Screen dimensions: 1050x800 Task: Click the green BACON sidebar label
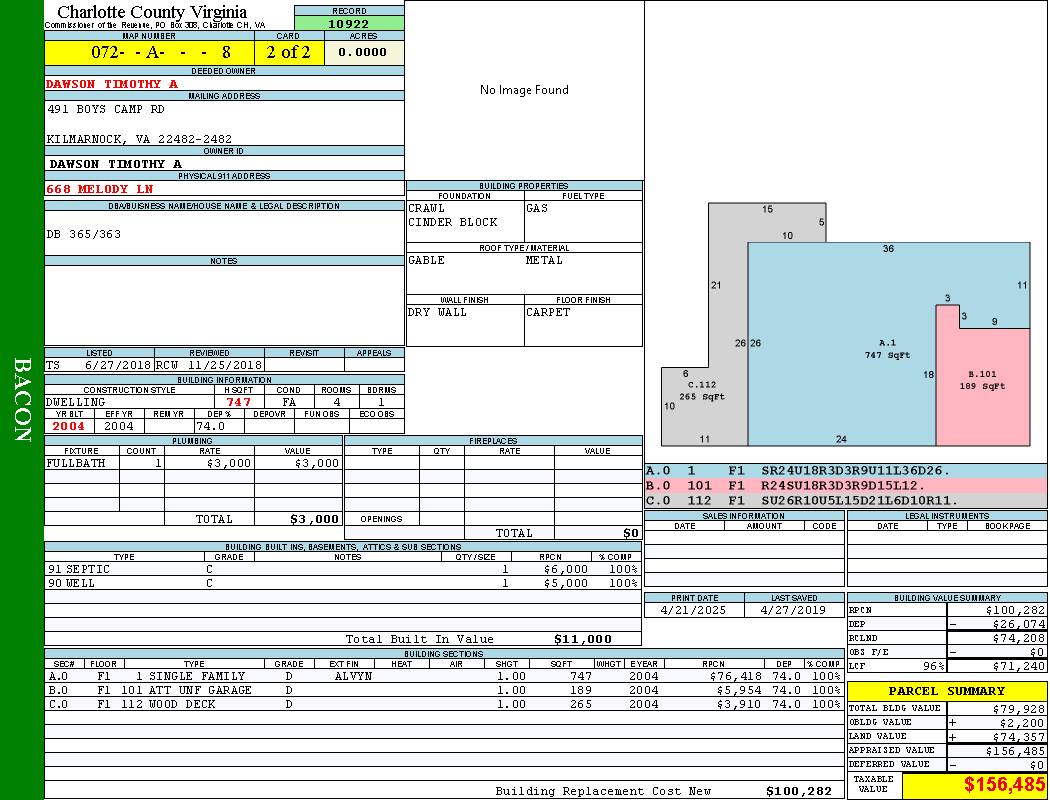(x=22, y=400)
